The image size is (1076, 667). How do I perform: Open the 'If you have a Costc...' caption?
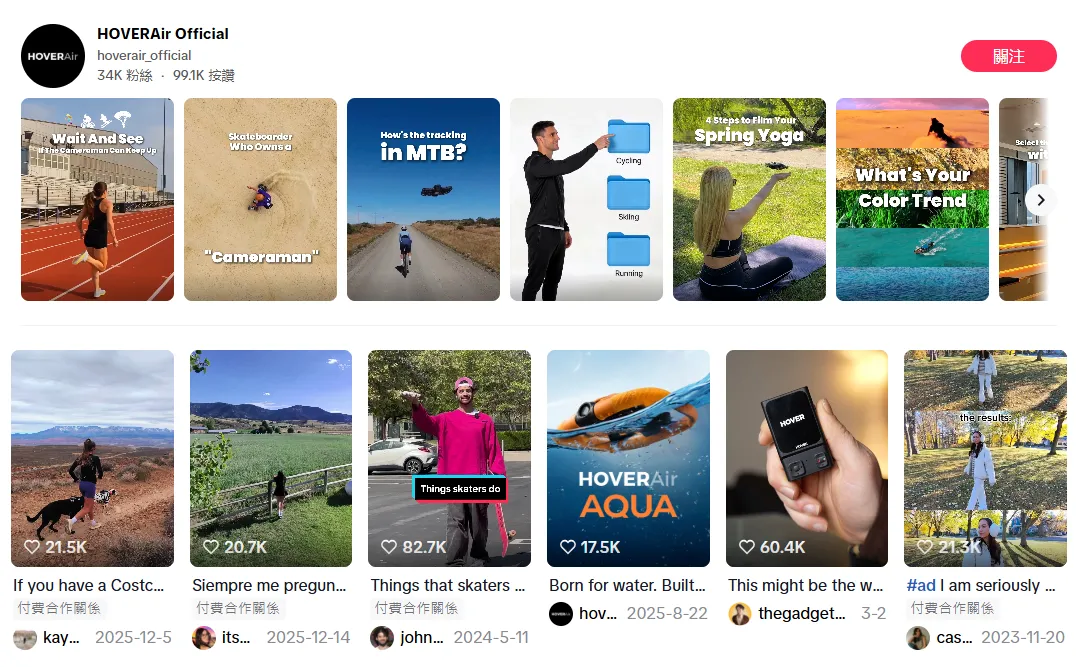coord(89,585)
